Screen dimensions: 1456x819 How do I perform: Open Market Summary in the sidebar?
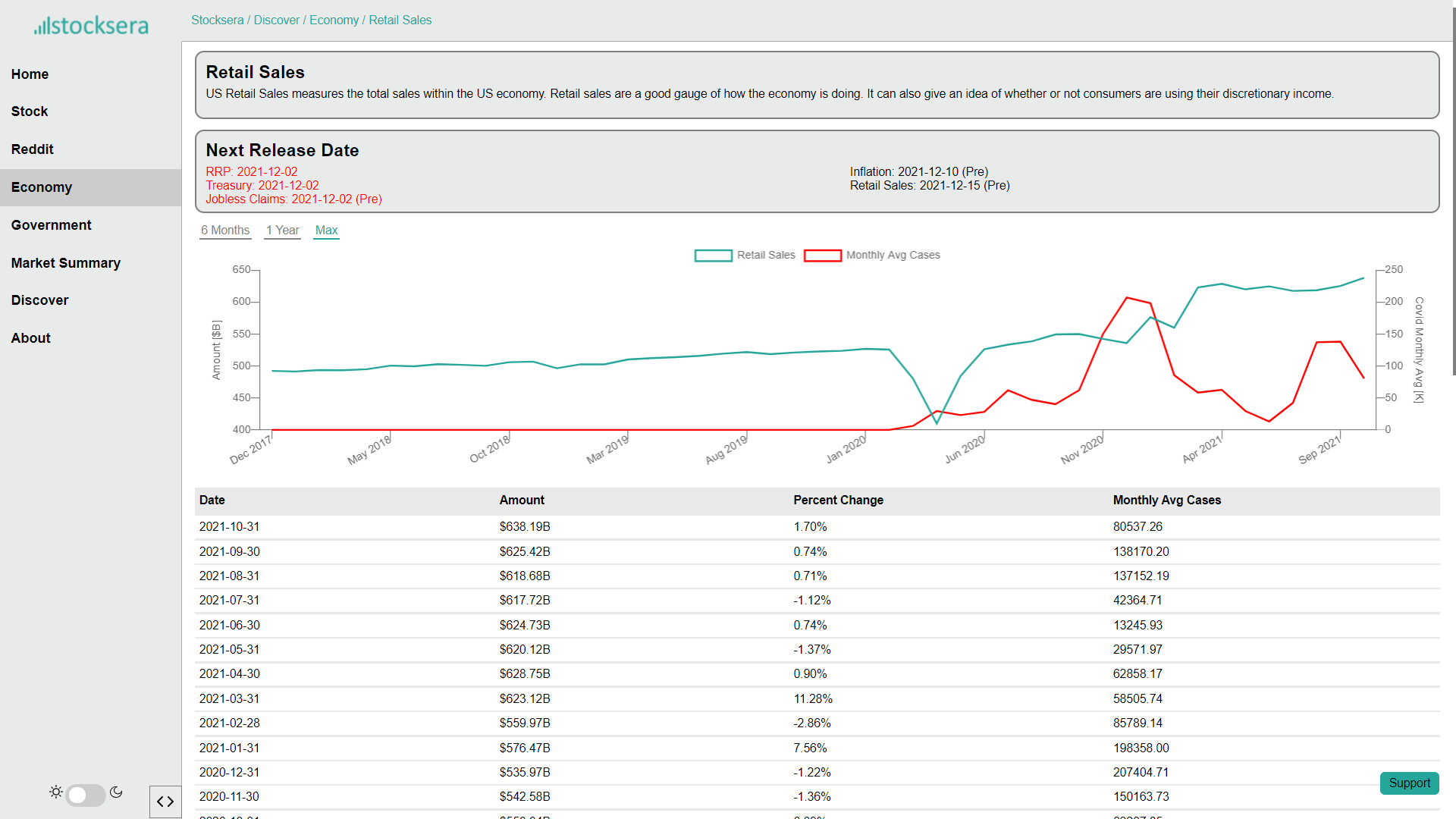(x=66, y=263)
